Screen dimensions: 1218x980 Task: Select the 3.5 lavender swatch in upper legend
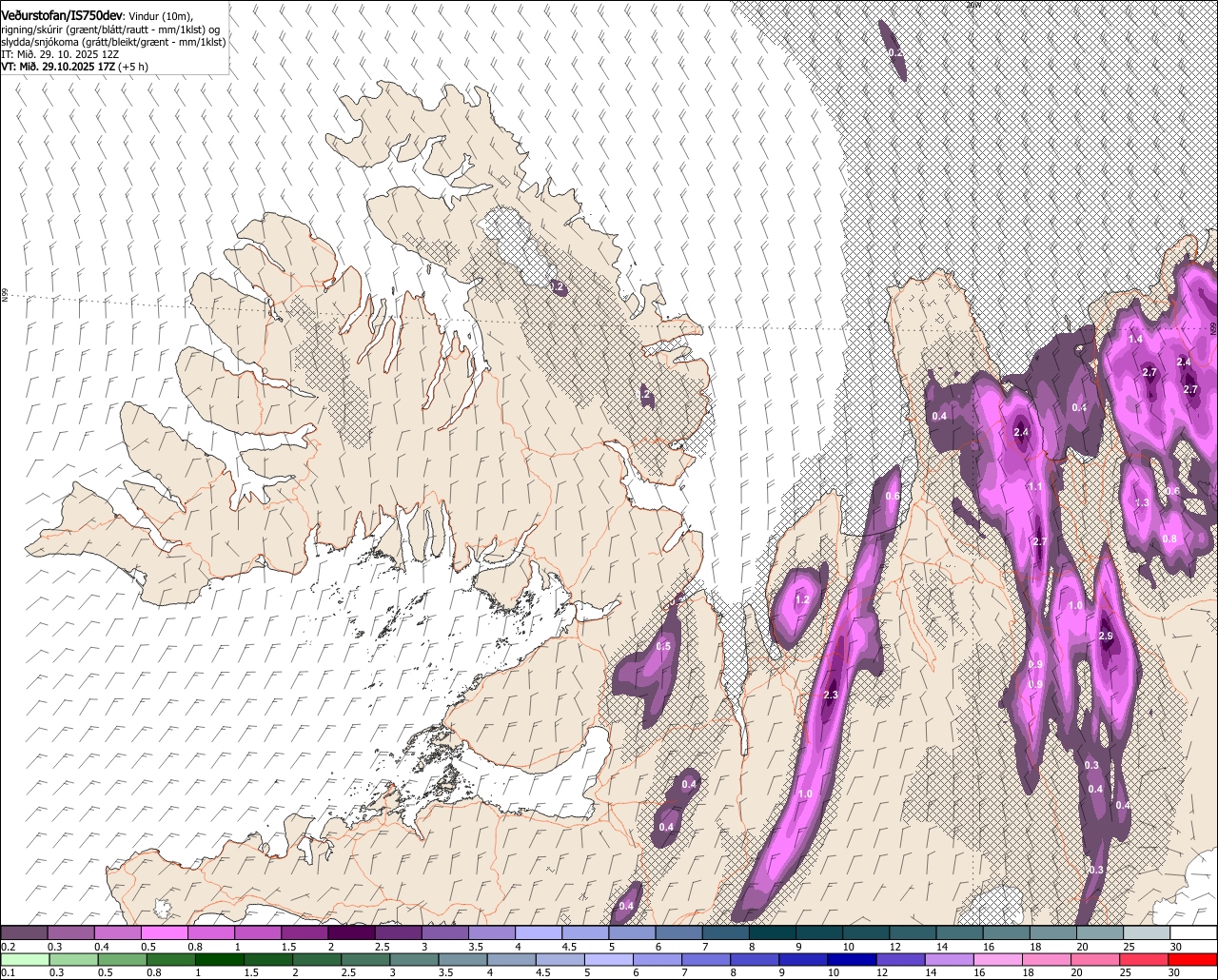(491, 933)
